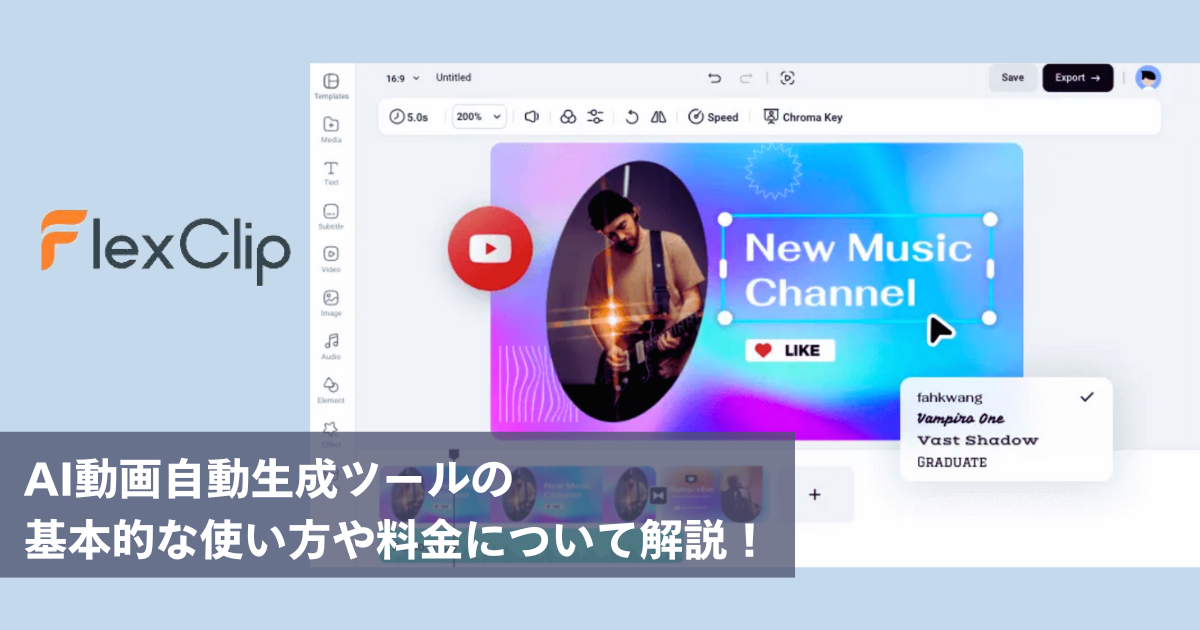Click the Save button
The height and width of the screenshot is (630, 1200).
[x=1012, y=78]
